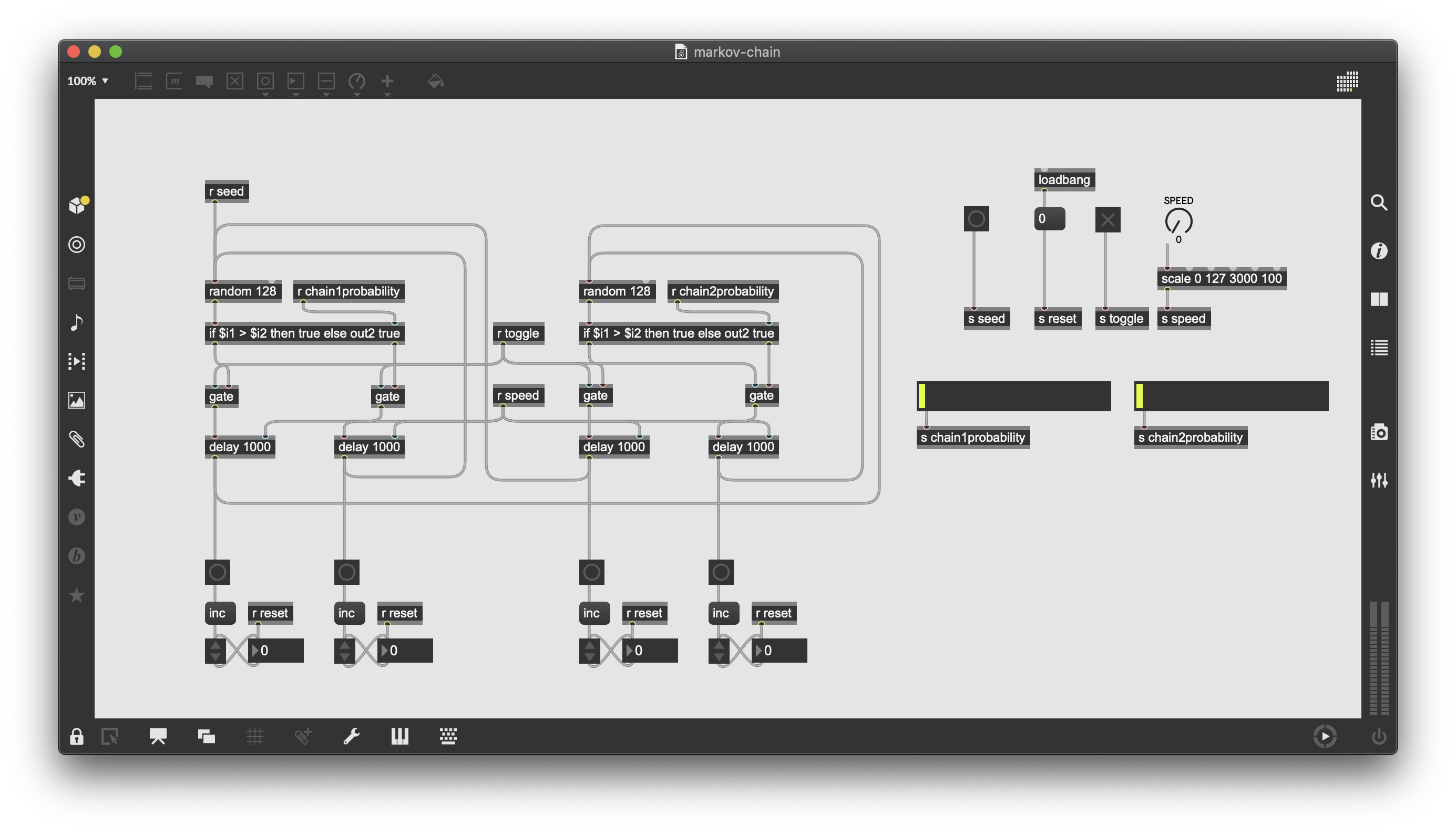The width and height of the screenshot is (1456, 832).
Task: Open the debugging wrench icon
Action: point(351,736)
